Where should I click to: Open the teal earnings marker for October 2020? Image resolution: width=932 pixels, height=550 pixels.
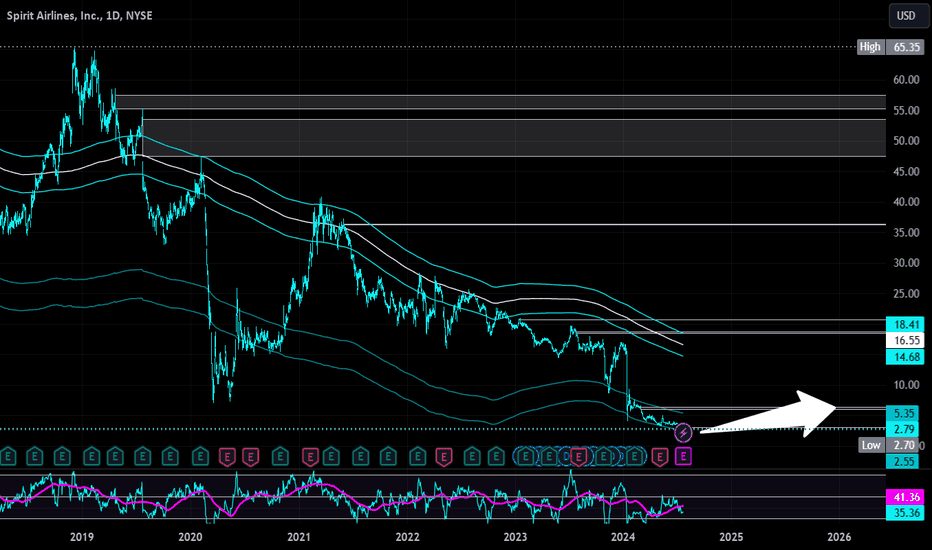pyautogui.click(x=280, y=457)
